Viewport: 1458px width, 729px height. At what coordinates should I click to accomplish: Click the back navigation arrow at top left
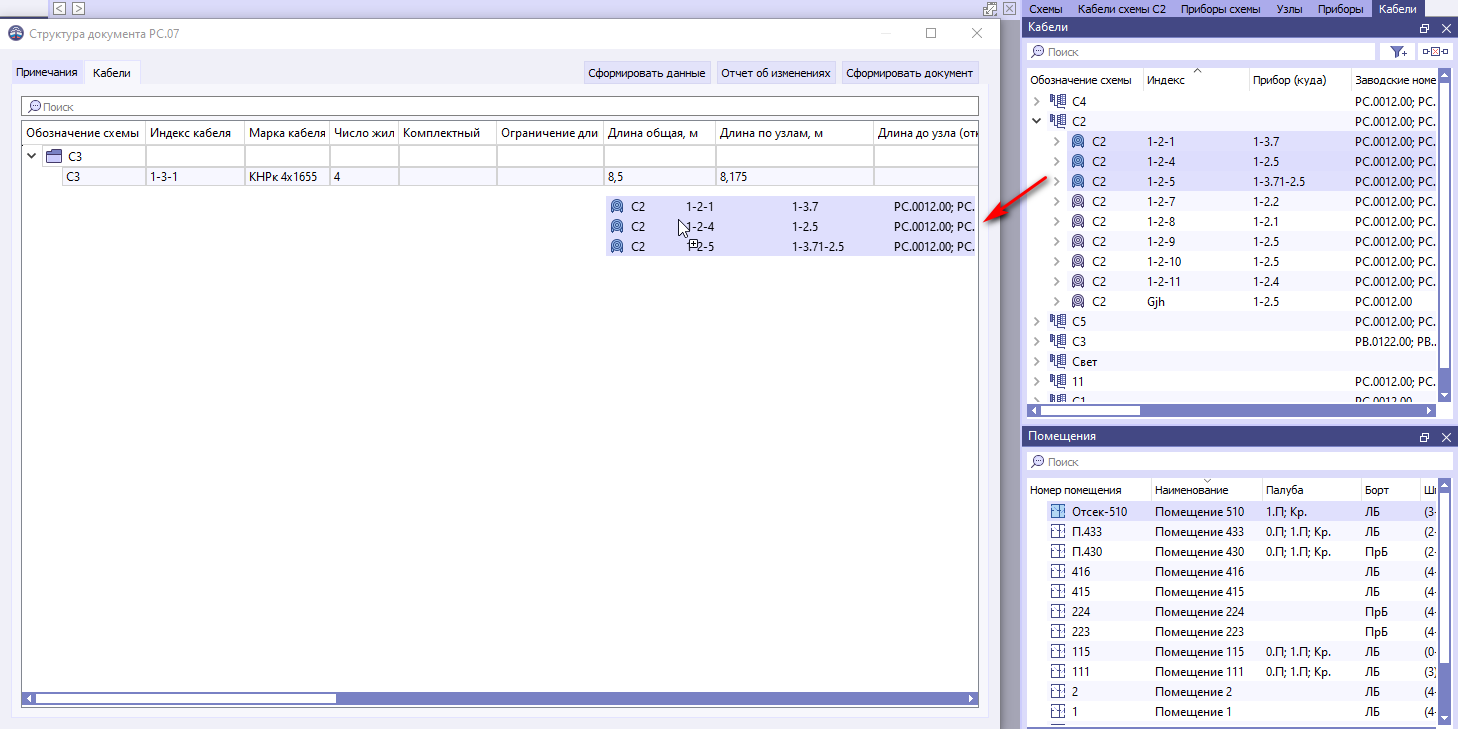pos(59,8)
